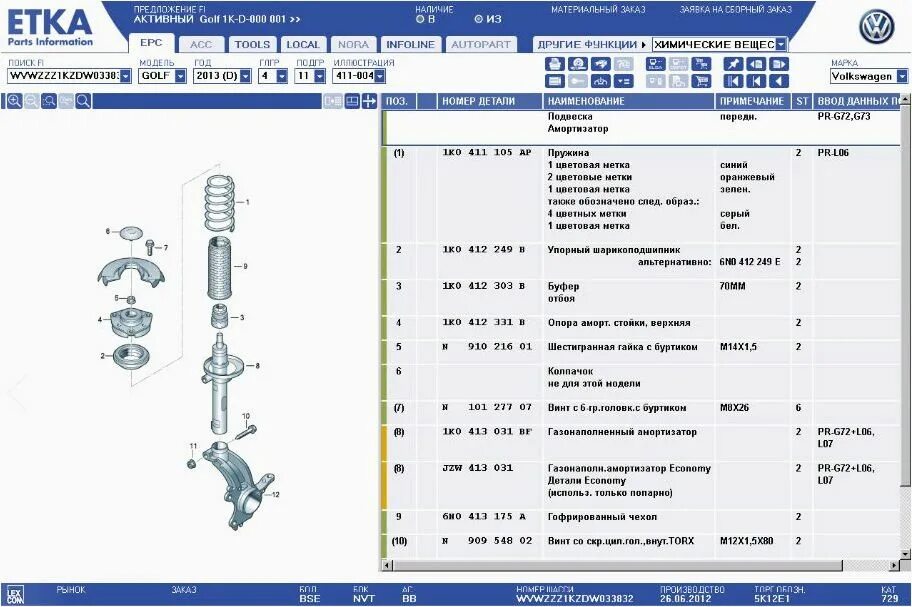Viewport: 912px width, 607px height.
Task: Switch to the NORA tab
Action: [x=353, y=44]
